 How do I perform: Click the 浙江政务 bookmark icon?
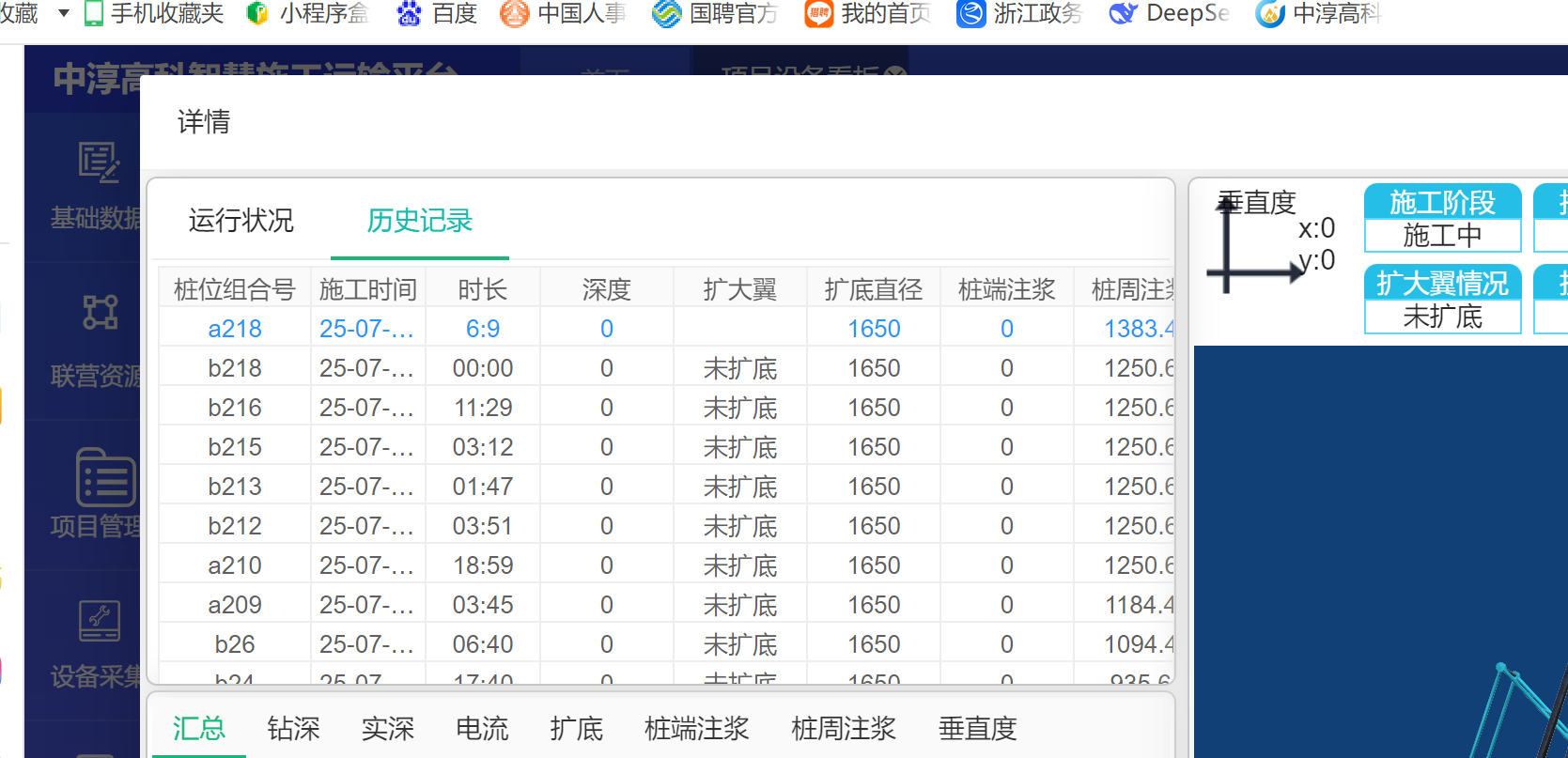click(x=970, y=13)
